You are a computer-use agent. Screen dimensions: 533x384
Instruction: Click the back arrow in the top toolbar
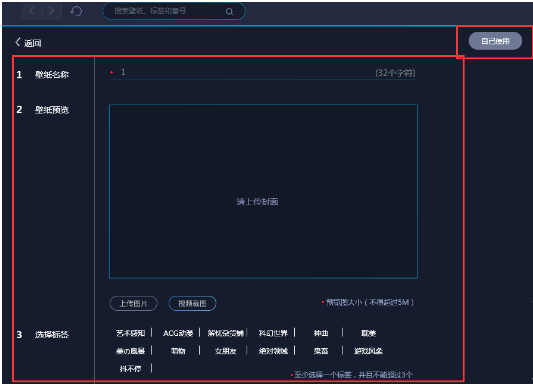coord(32,11)
